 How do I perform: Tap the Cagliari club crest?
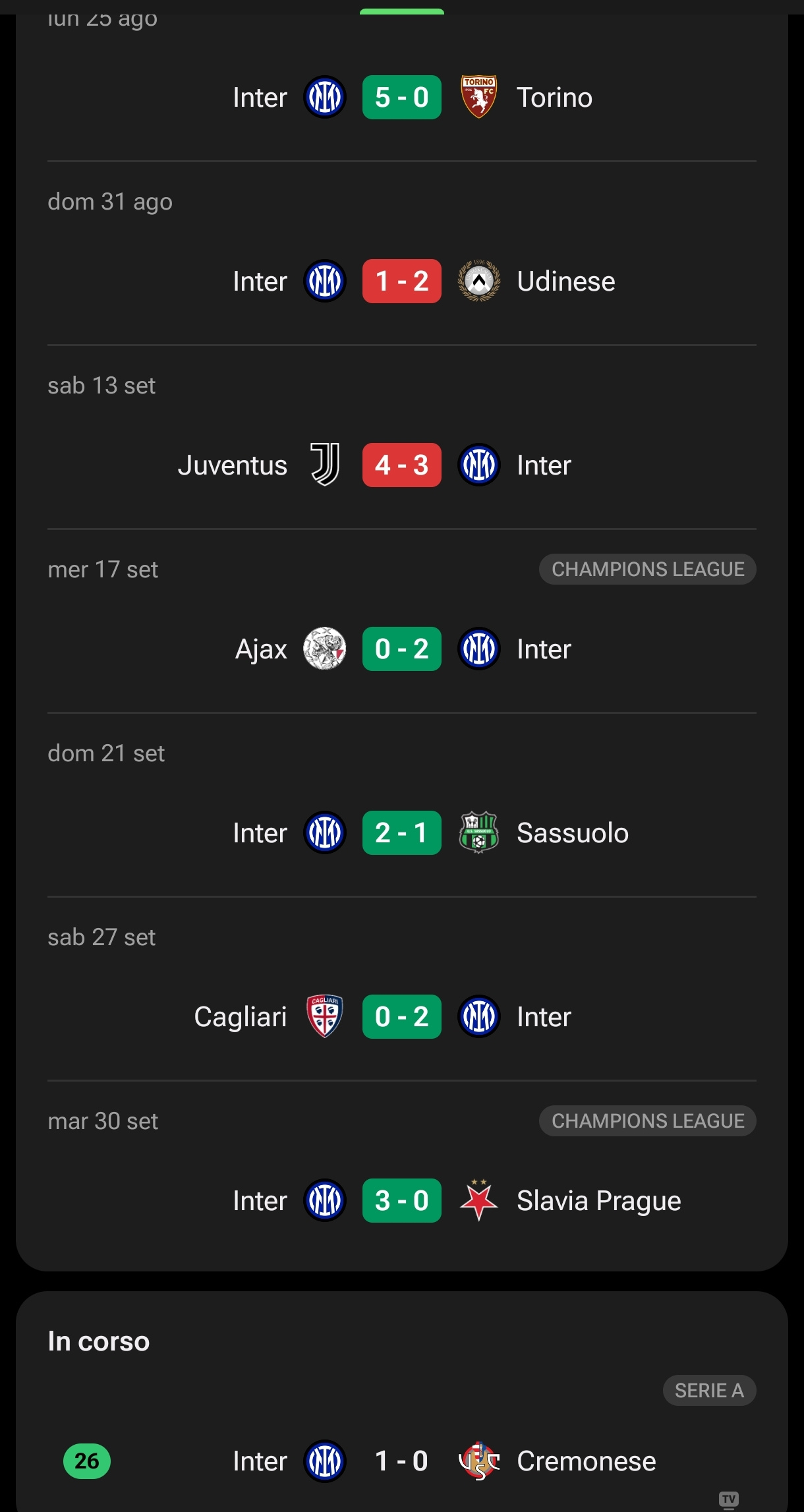pyautogui.click(x=324, y=1016)
